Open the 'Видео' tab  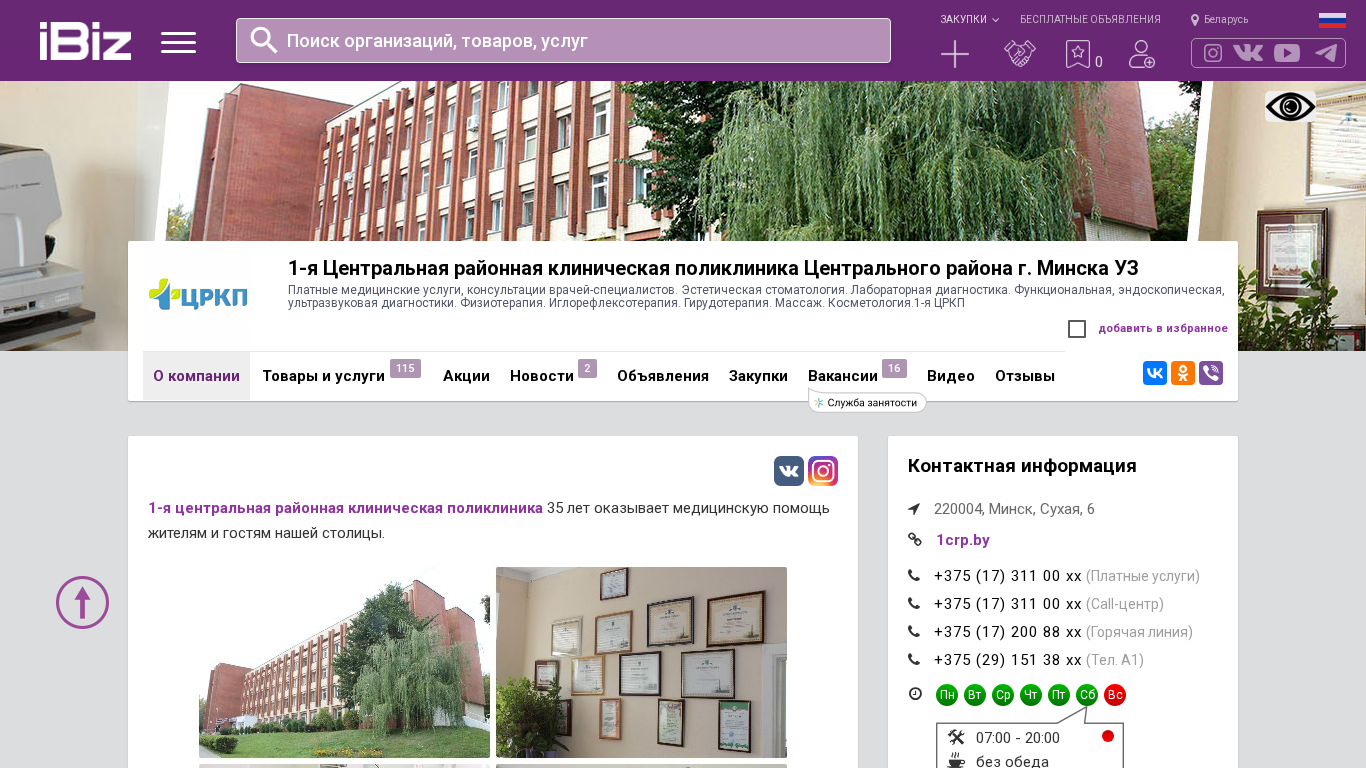click(x=951, y=376)
